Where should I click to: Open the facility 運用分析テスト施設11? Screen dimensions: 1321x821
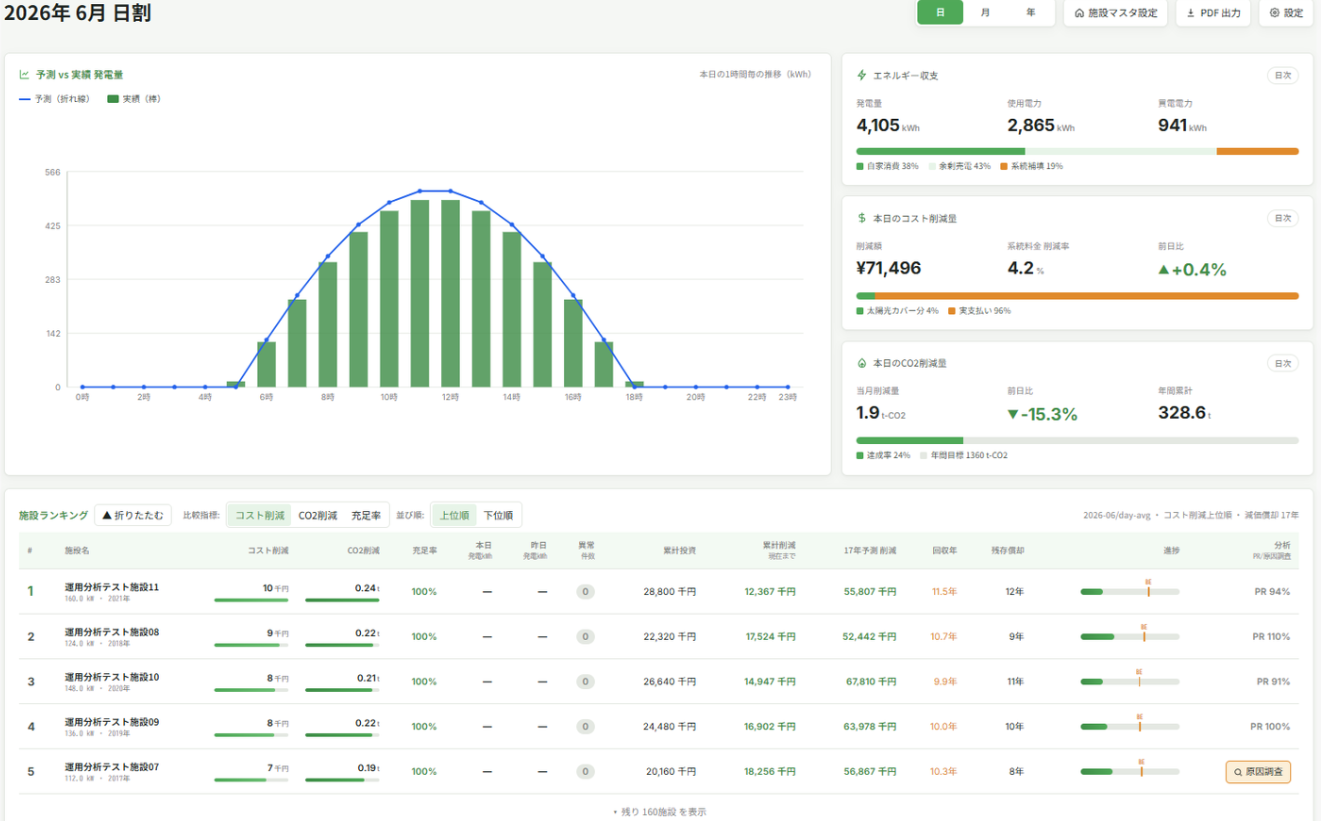tap(112, 587)
